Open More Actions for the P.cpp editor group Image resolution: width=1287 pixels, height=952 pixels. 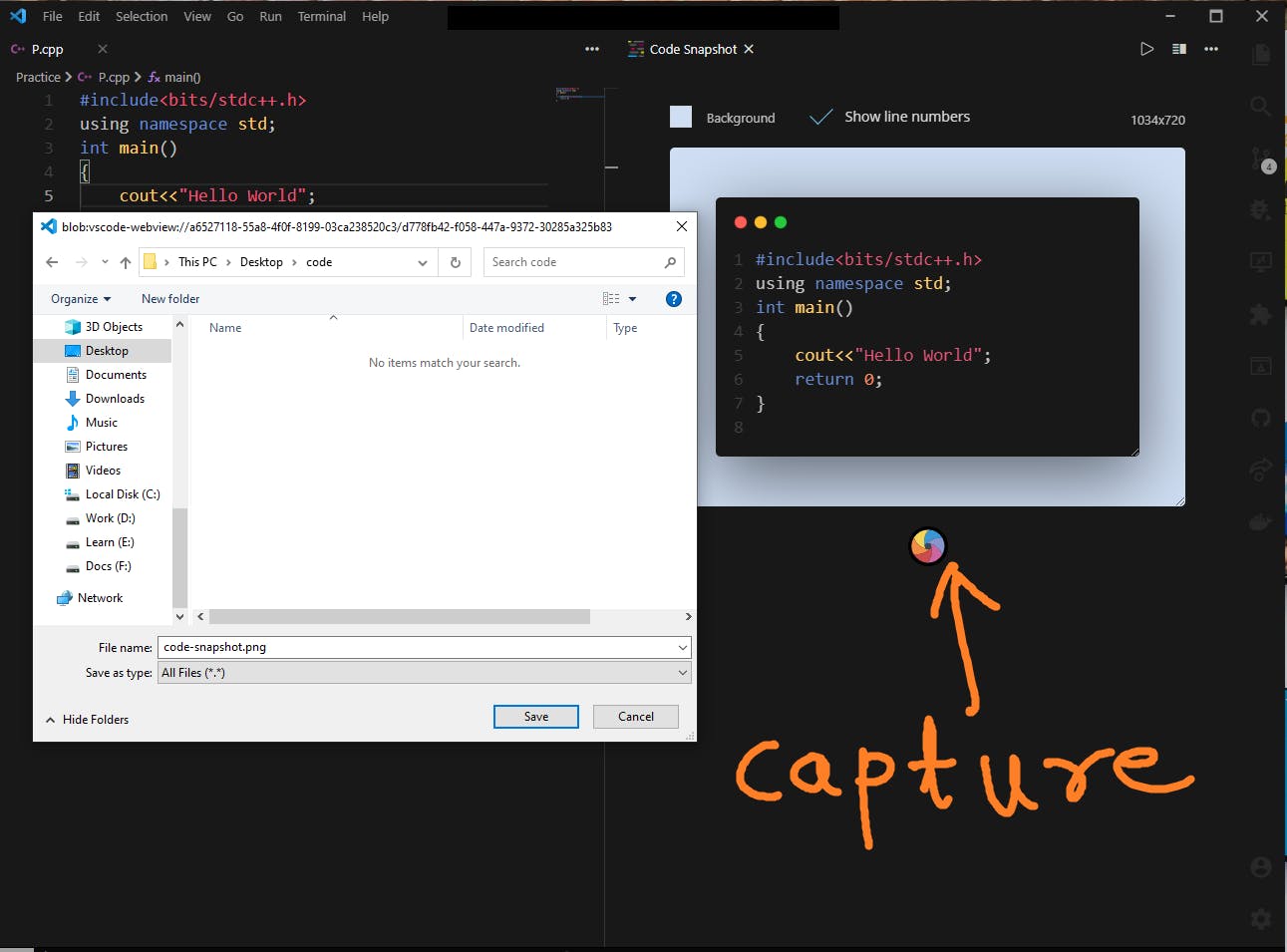592,49
